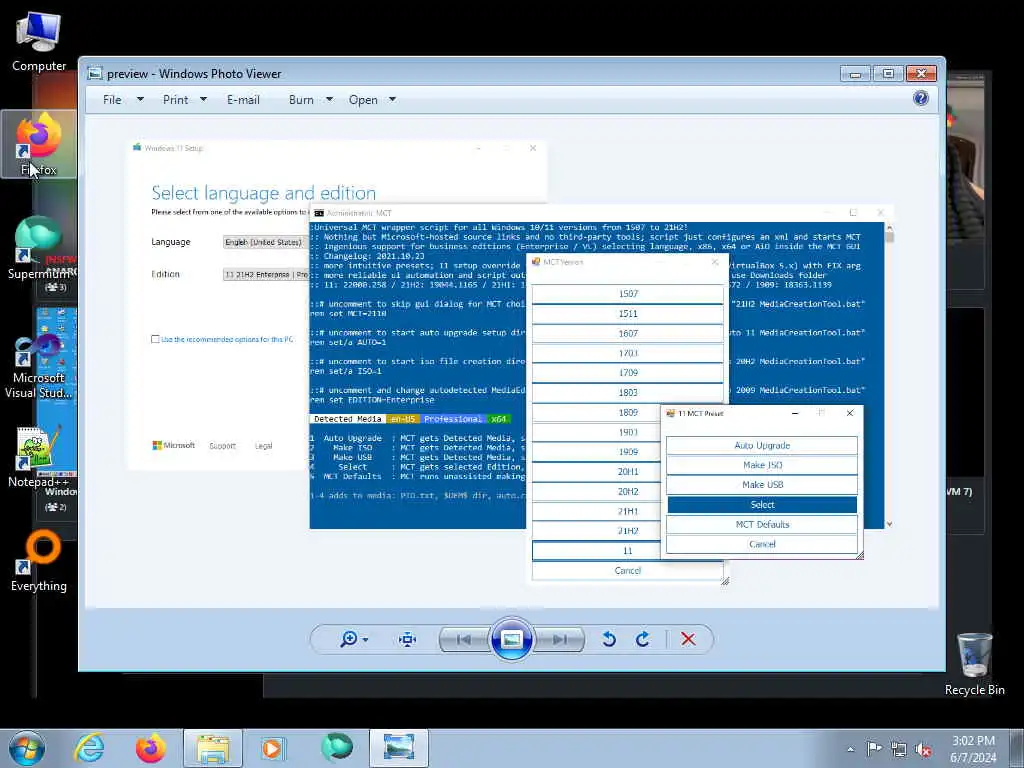This screenshot has width=1024, height=768.
Task: Select the Firefox desktop shortcut
Action: [39, 144]
